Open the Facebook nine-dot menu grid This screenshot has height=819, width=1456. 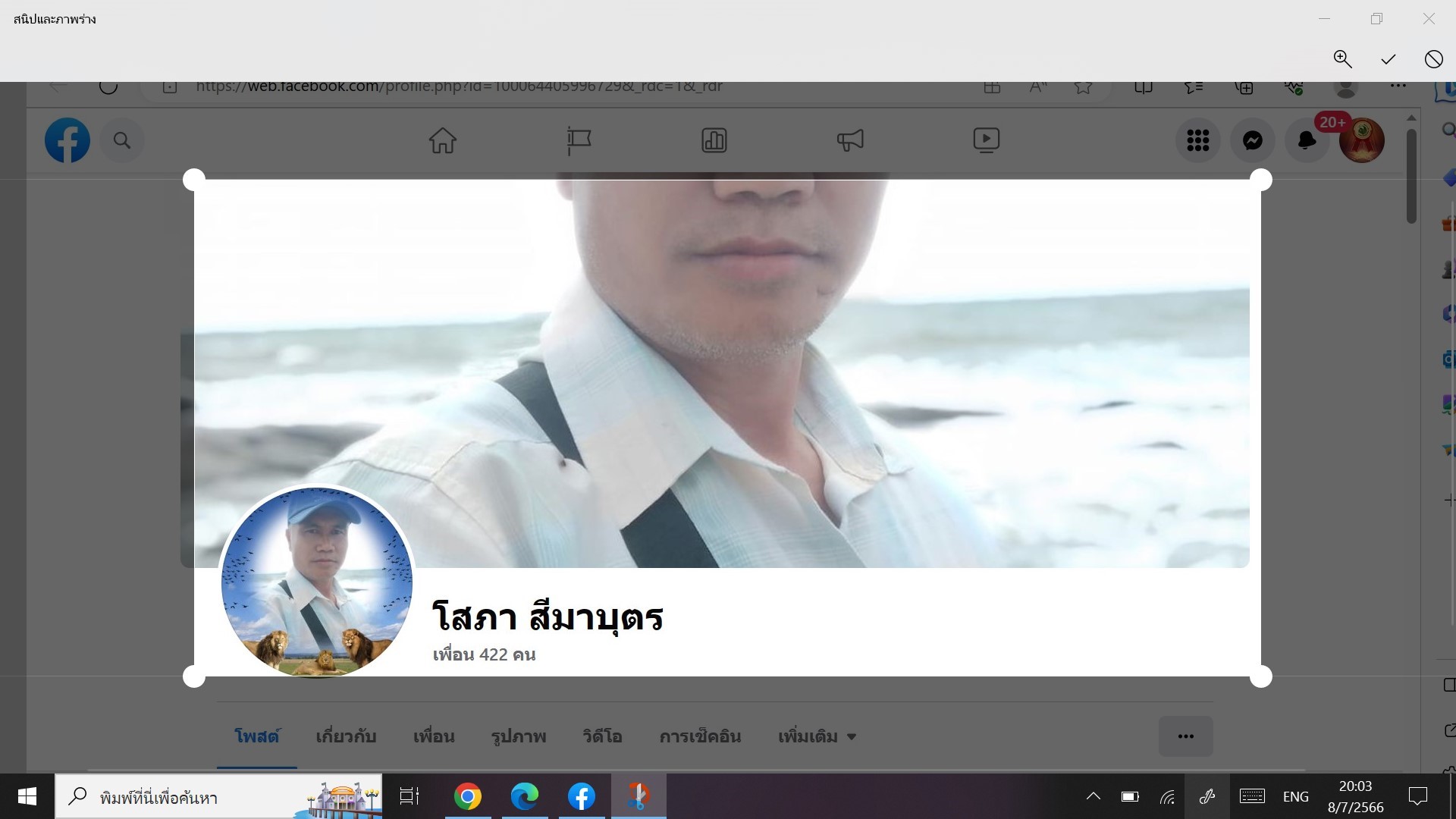[1197, 140]
